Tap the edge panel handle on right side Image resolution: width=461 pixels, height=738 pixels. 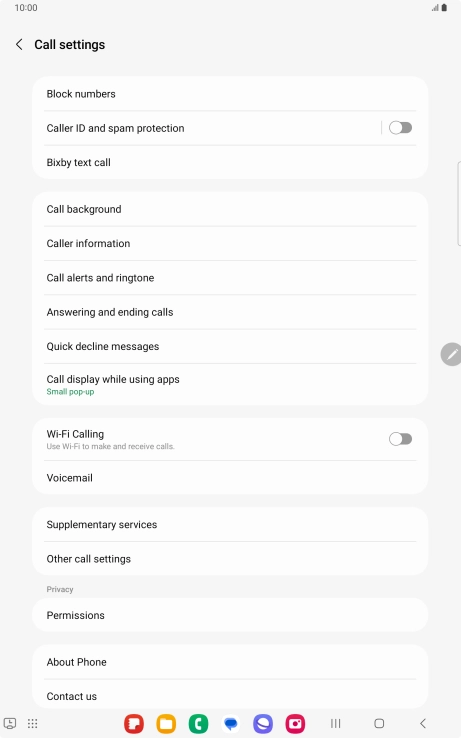(459, 204)
